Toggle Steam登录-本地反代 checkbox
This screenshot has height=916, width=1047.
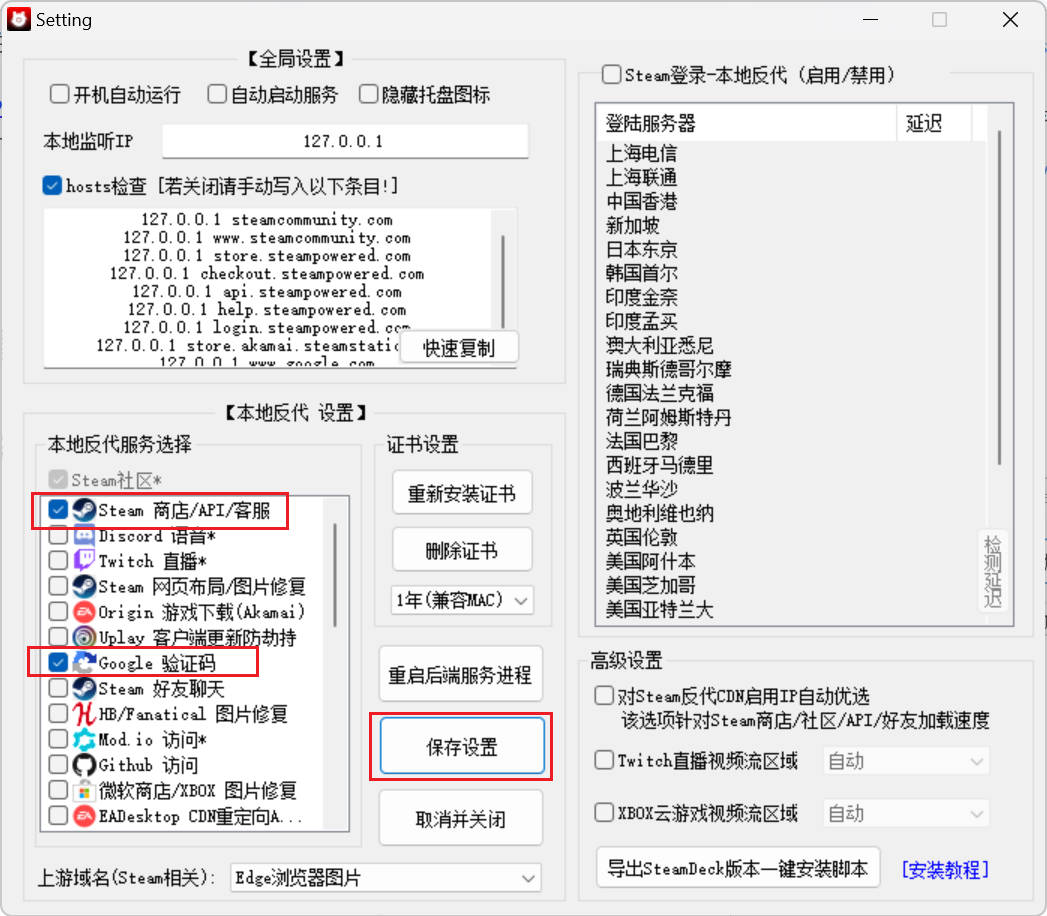(611, 74)
